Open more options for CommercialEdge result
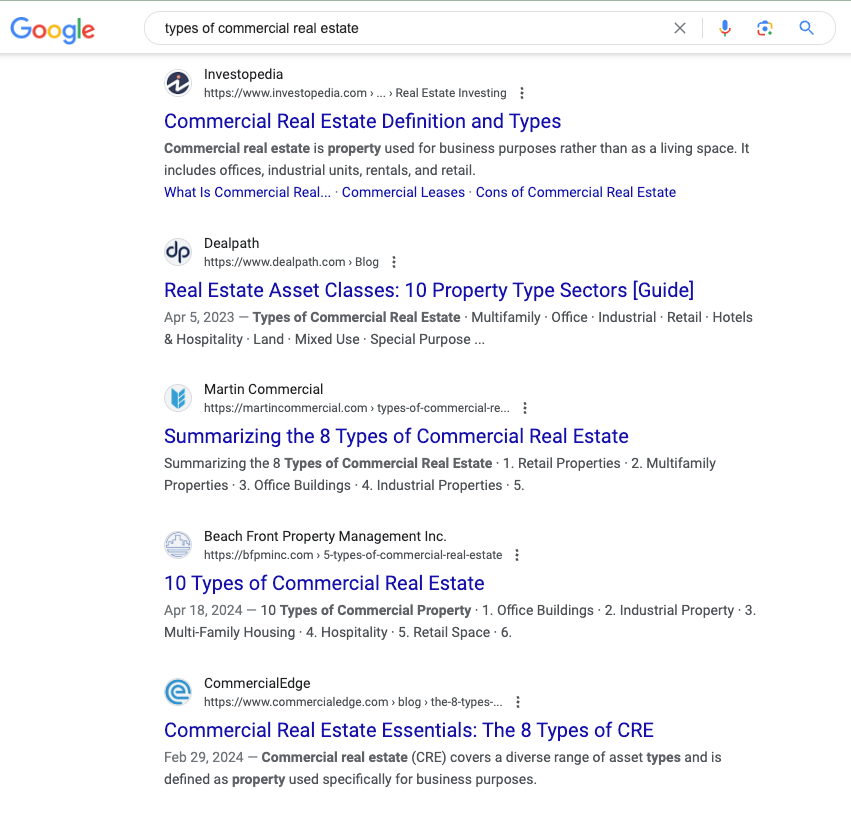The width and height of the screenshot is (851, 816). click(518, 702)
